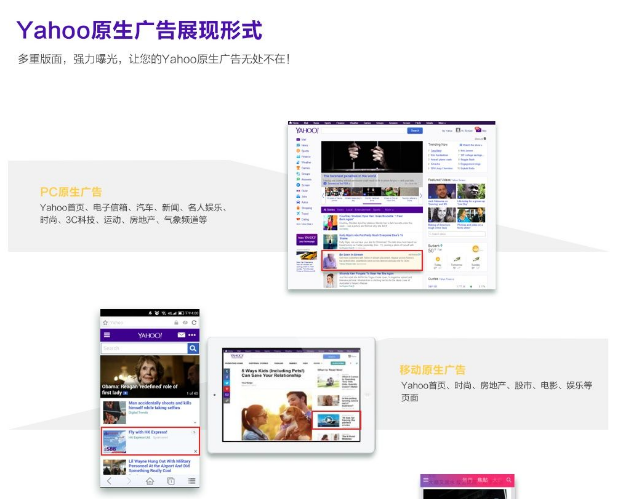Click the carousel previous arrow under desktop hero image
Image resolution: width=619 pixels, height=499 pixels.
[323, 195]
